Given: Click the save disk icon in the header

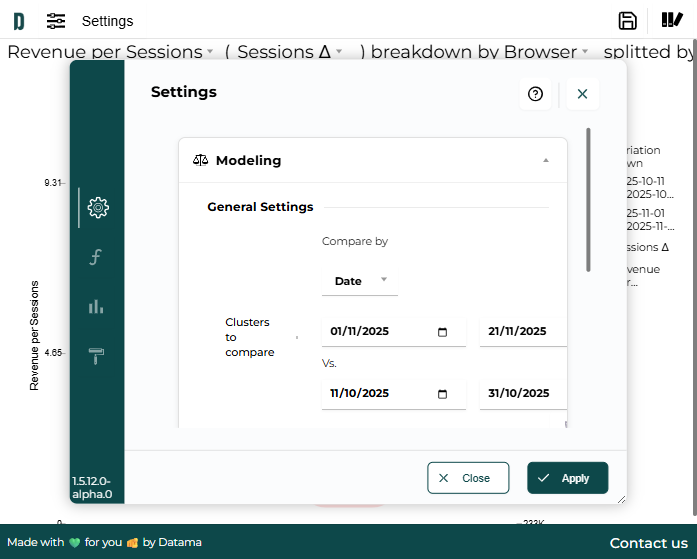Looking at the screenshot, I should (628, 20).
